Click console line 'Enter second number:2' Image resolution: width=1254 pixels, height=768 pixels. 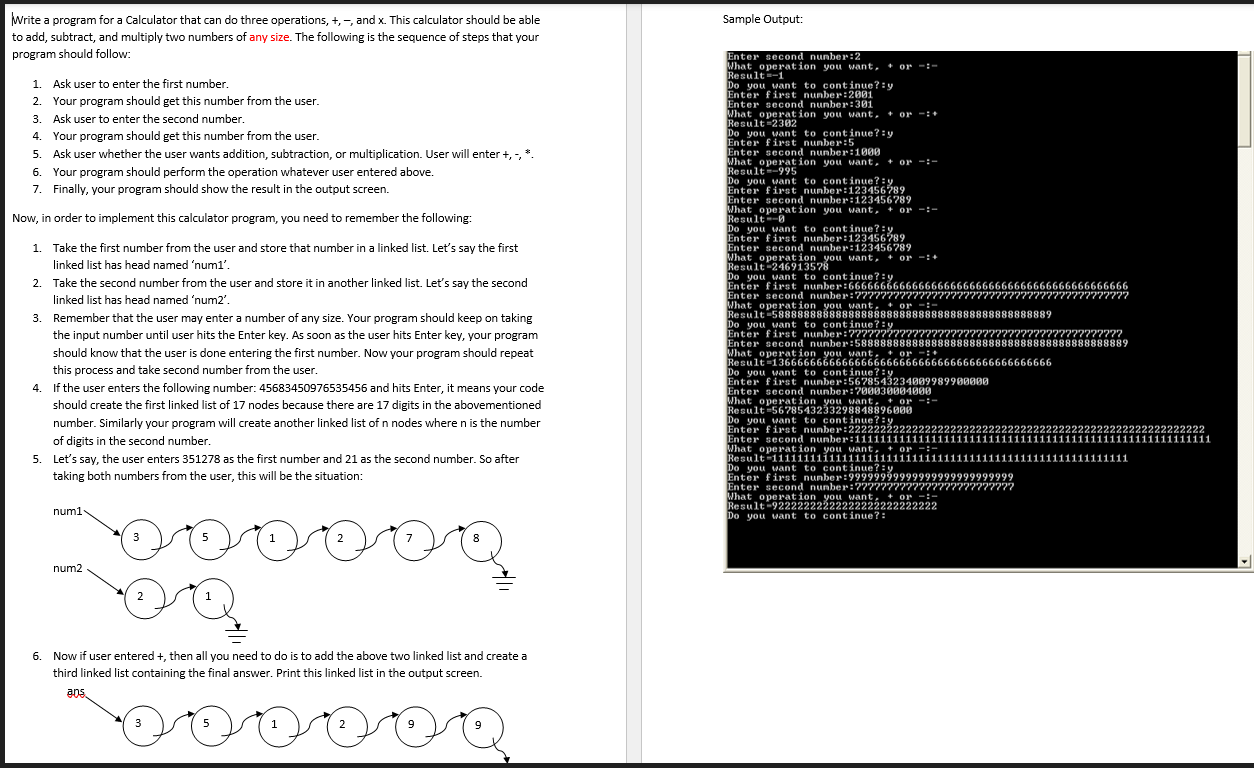pyautogui.click(x=794, y=56)
